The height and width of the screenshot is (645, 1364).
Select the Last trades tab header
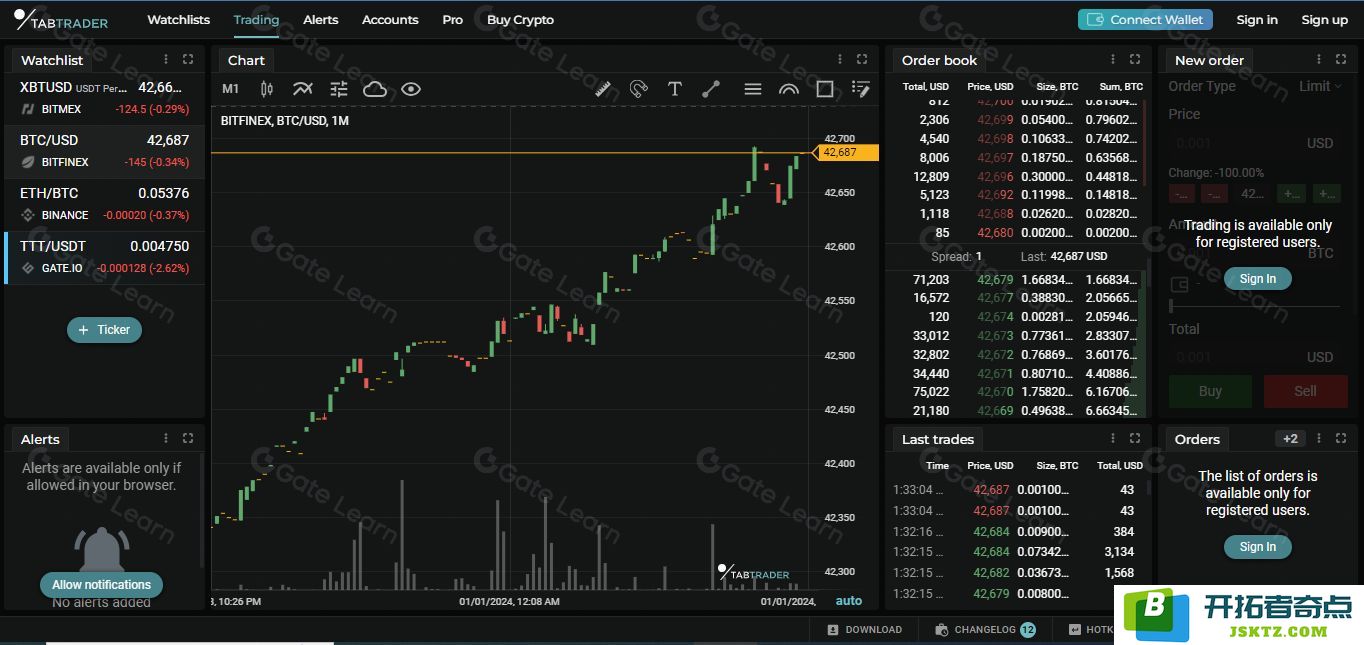[937, 439]
